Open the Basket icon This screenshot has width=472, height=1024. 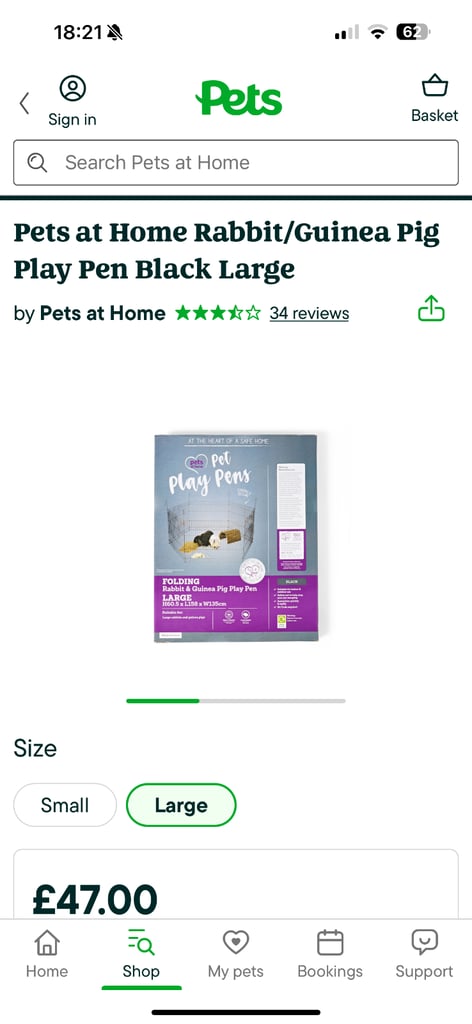[435, 86]
